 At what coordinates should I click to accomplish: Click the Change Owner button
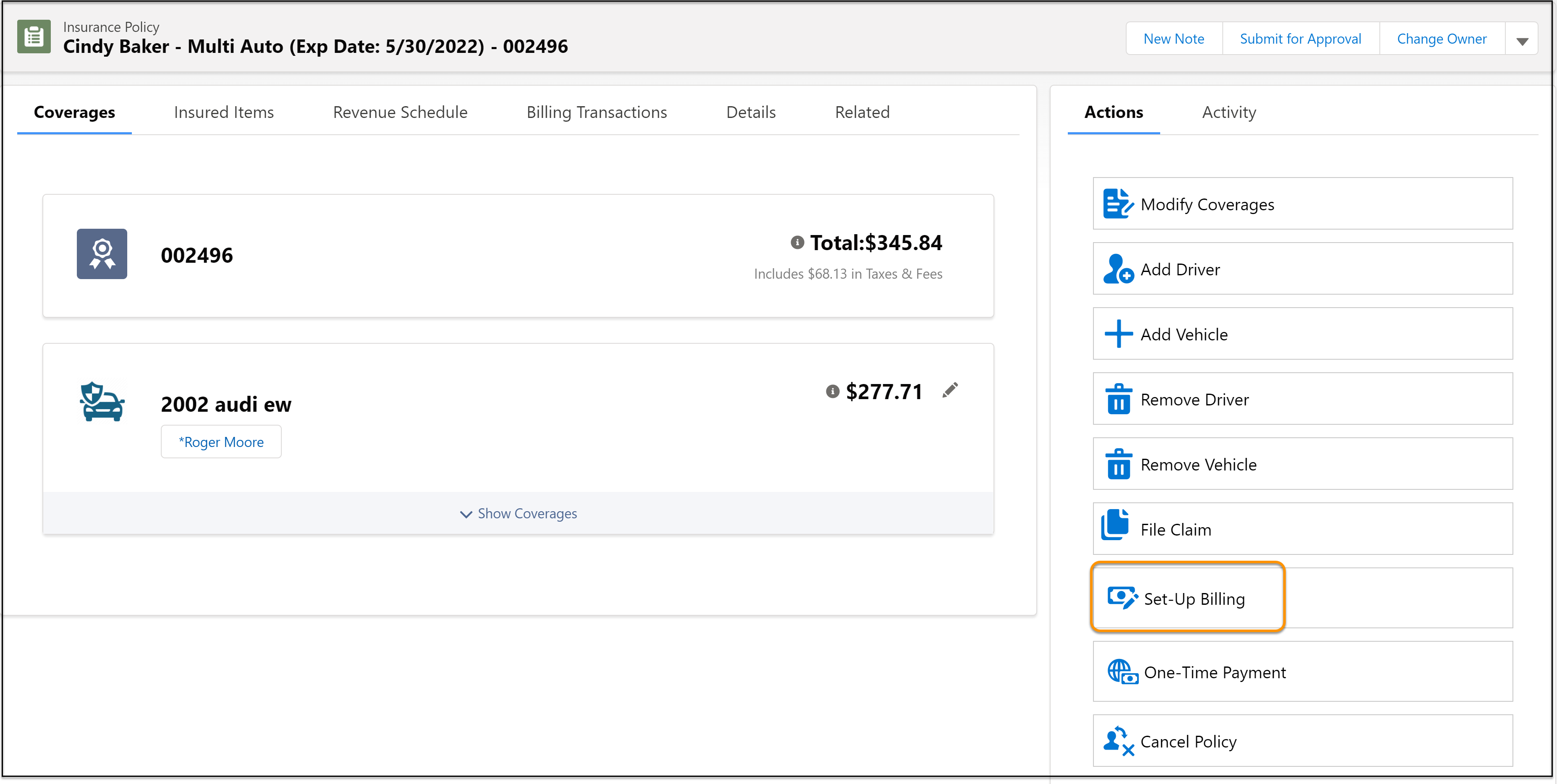click(1442, 39)
